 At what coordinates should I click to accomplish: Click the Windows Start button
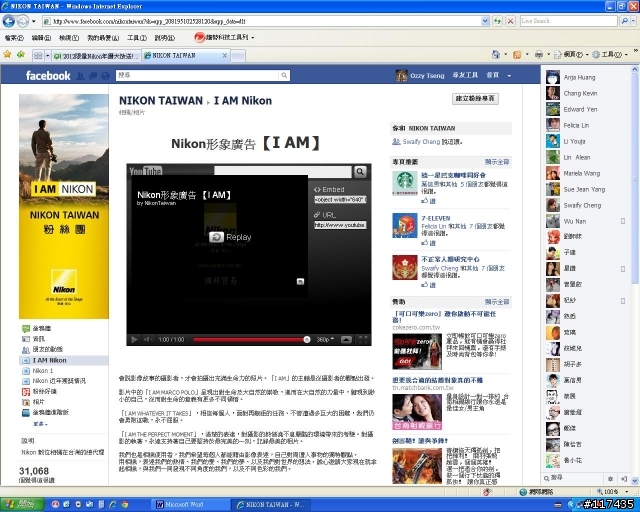click(x=22, y=504)
